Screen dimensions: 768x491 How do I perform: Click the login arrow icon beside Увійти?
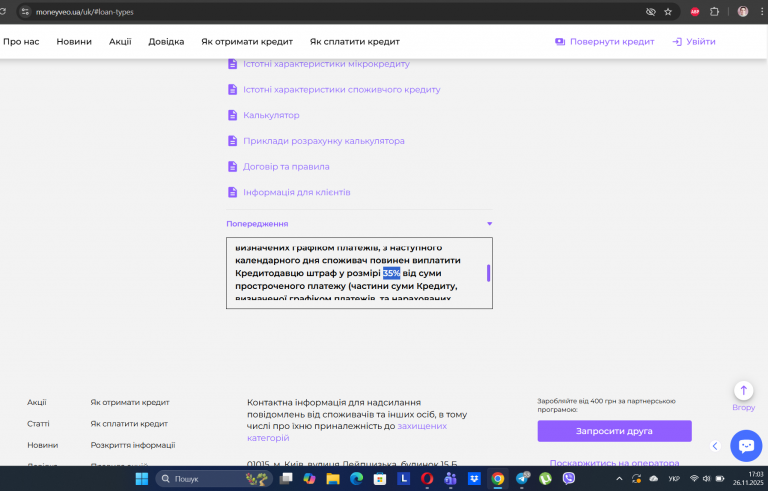[677, 42]
